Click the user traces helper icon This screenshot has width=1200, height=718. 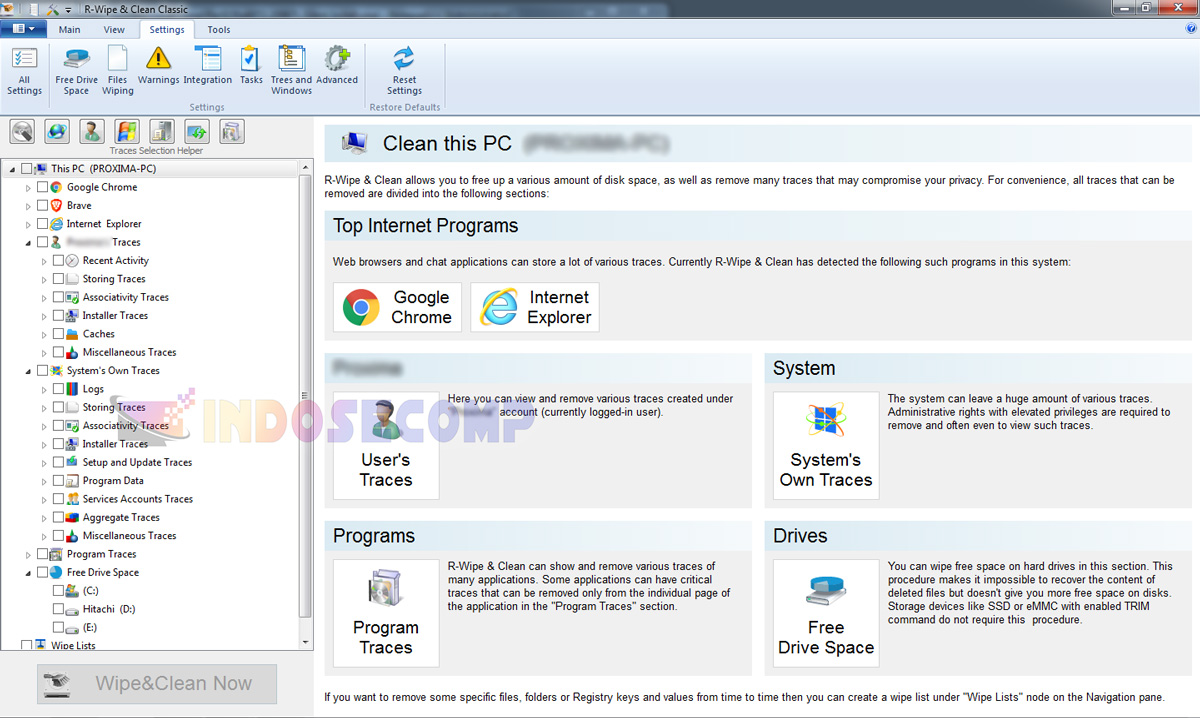[x=92, y=131]
